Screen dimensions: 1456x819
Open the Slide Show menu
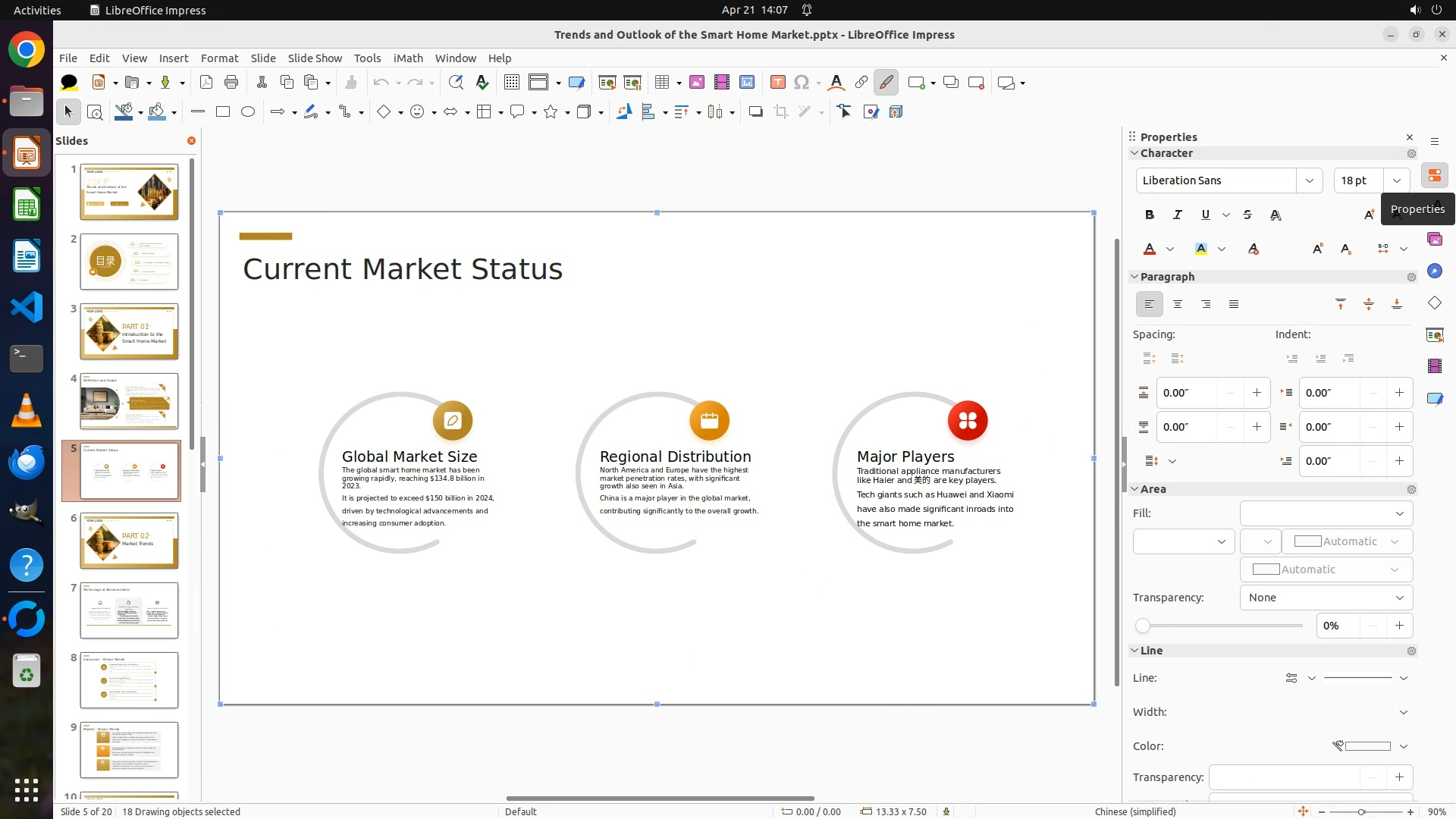[315, 58]
